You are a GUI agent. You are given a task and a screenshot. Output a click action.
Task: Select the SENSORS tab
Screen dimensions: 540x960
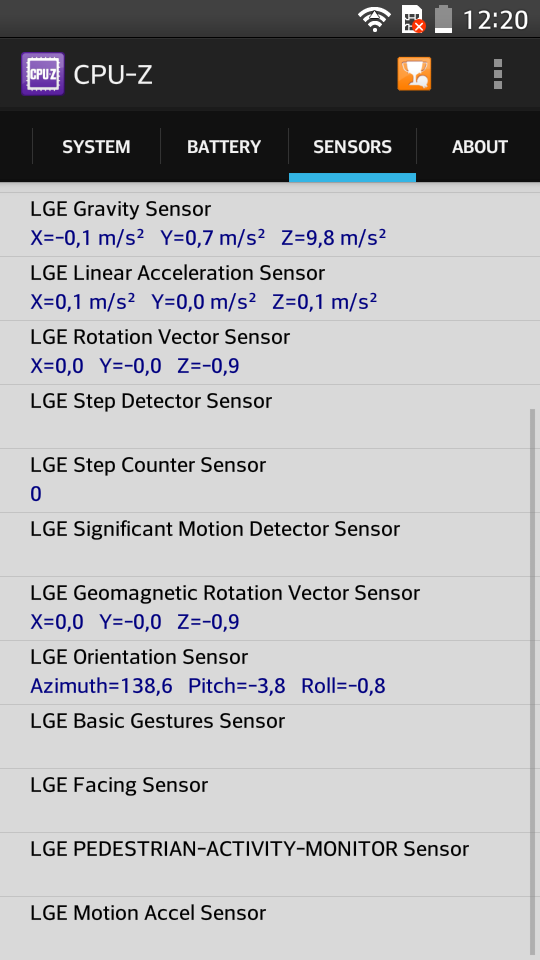pos(353,147)
